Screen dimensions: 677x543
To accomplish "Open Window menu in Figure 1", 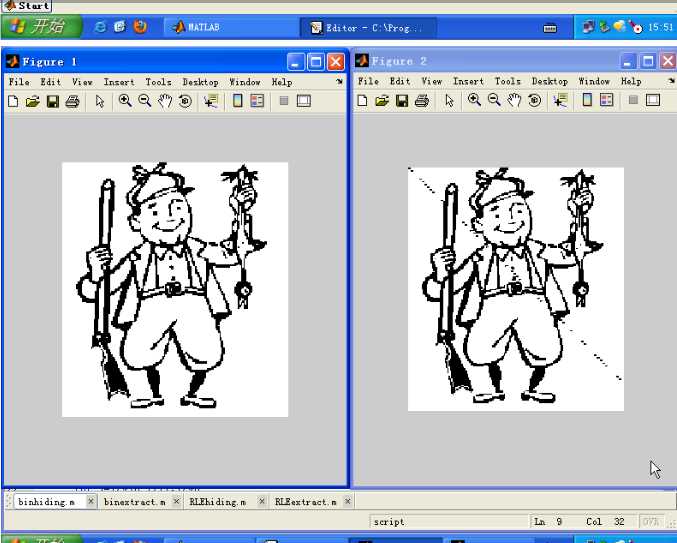I will point(245,82).
